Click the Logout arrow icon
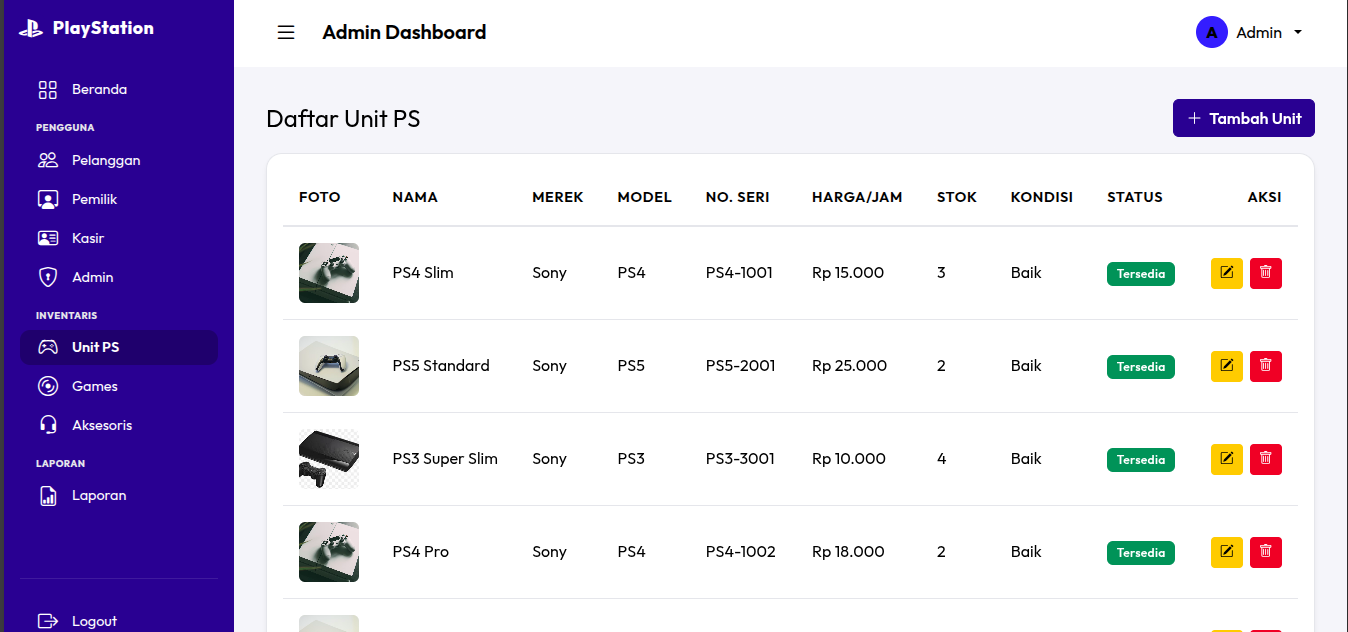The height and width of the screenshot is (632, 1348). pyautogui.click(x=48, y=622)
